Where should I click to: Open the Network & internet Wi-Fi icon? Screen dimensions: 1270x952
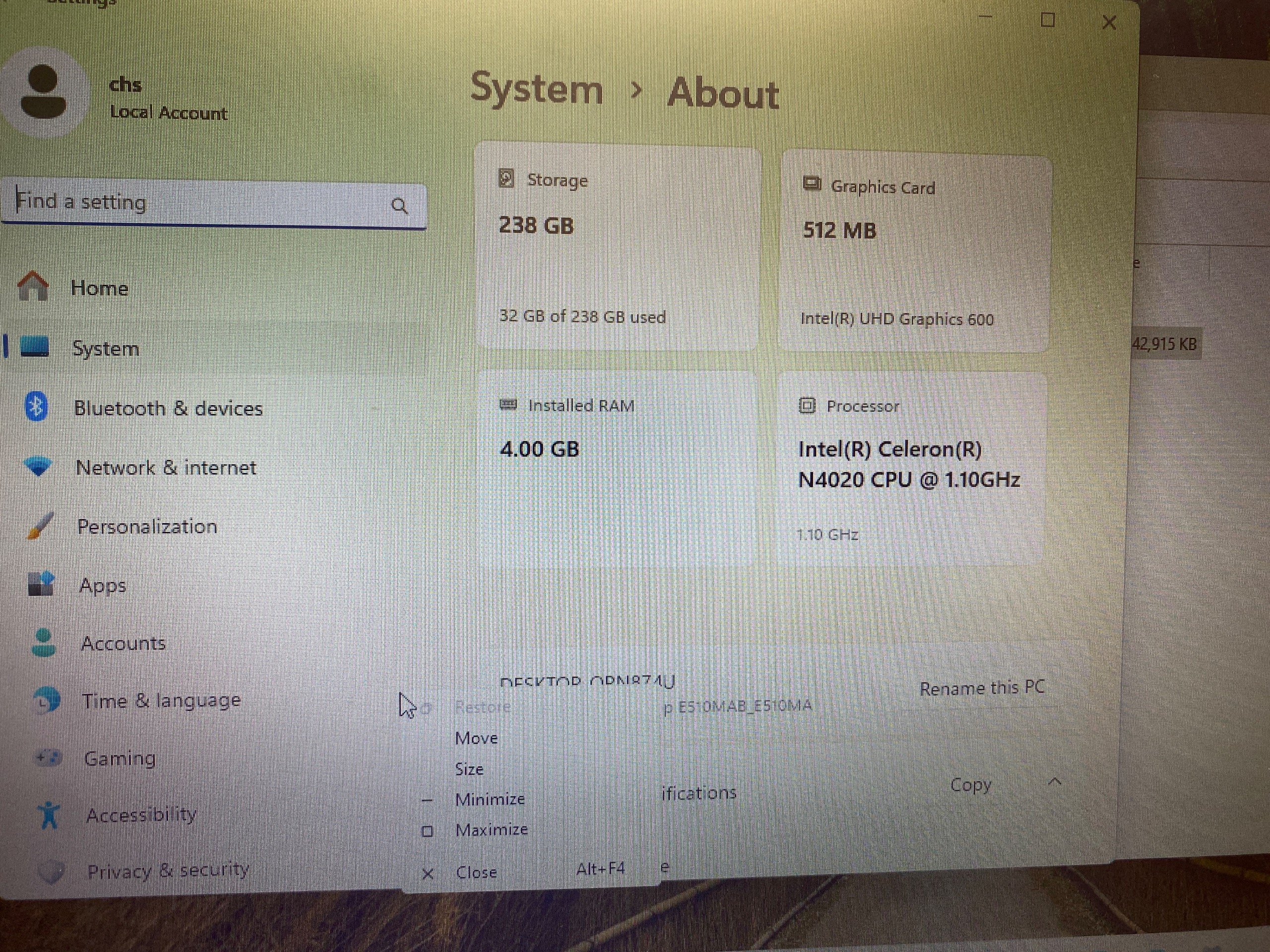point(39,466)
